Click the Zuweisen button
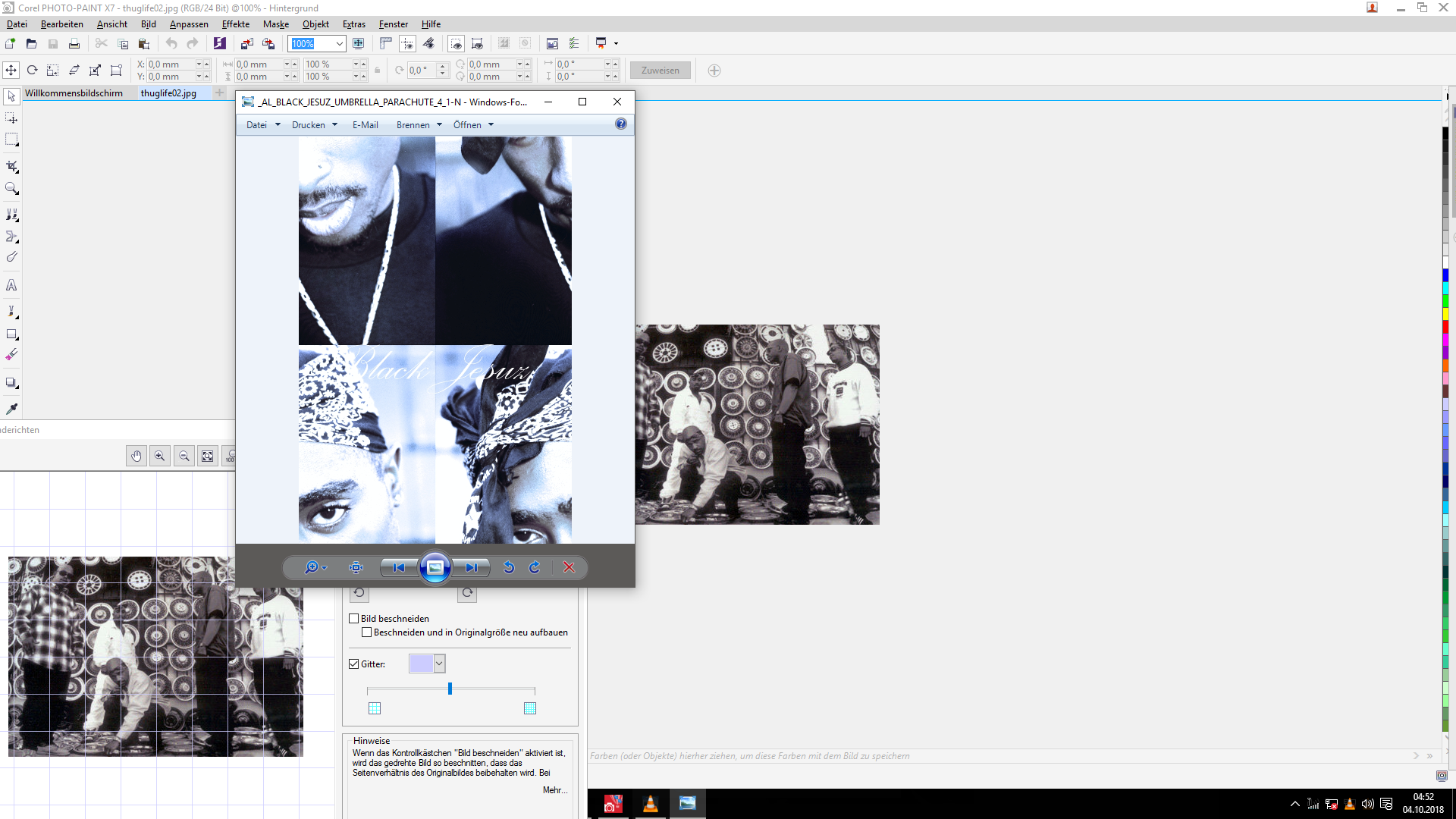1456x819 pixels. [660, 71]
